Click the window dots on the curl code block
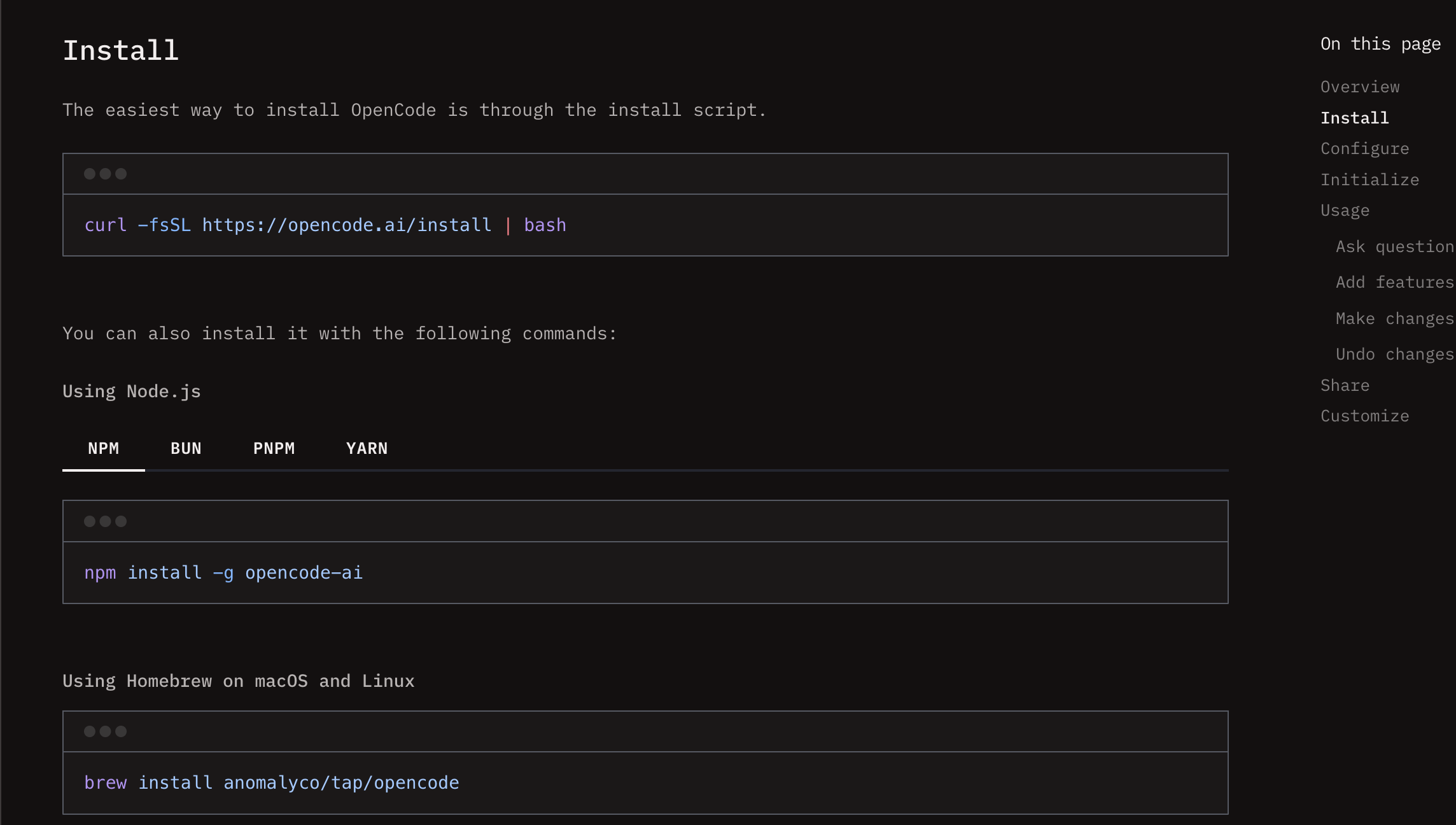This screenshot has height=825, width=1456. point(106,173)
